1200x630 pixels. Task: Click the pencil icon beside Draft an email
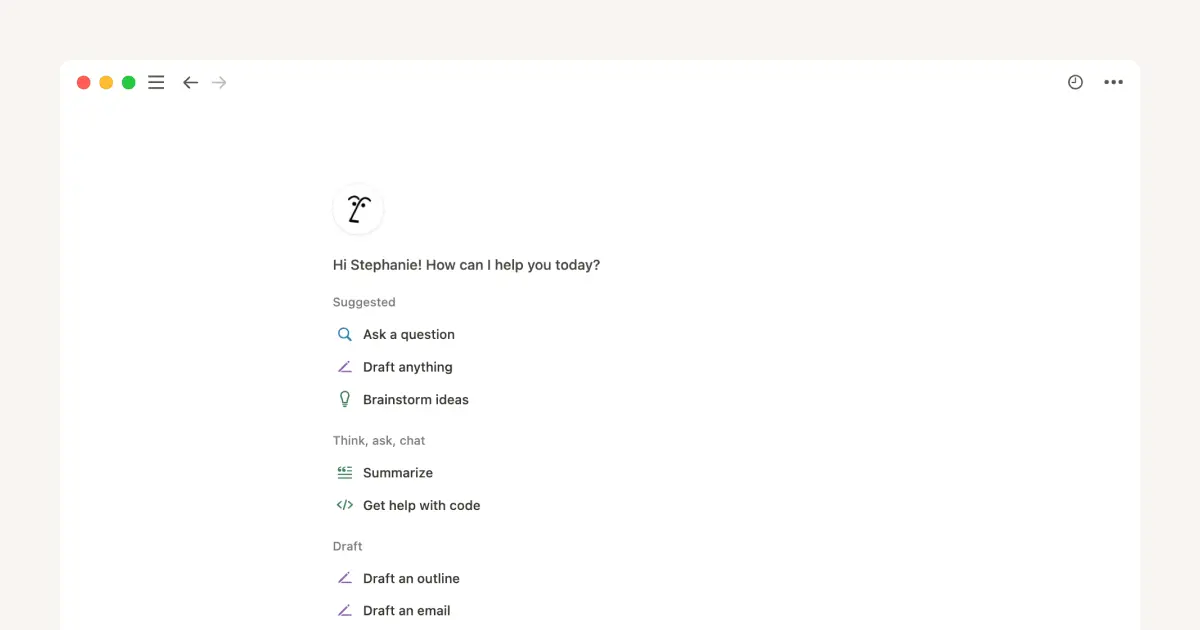pos(344,610)
